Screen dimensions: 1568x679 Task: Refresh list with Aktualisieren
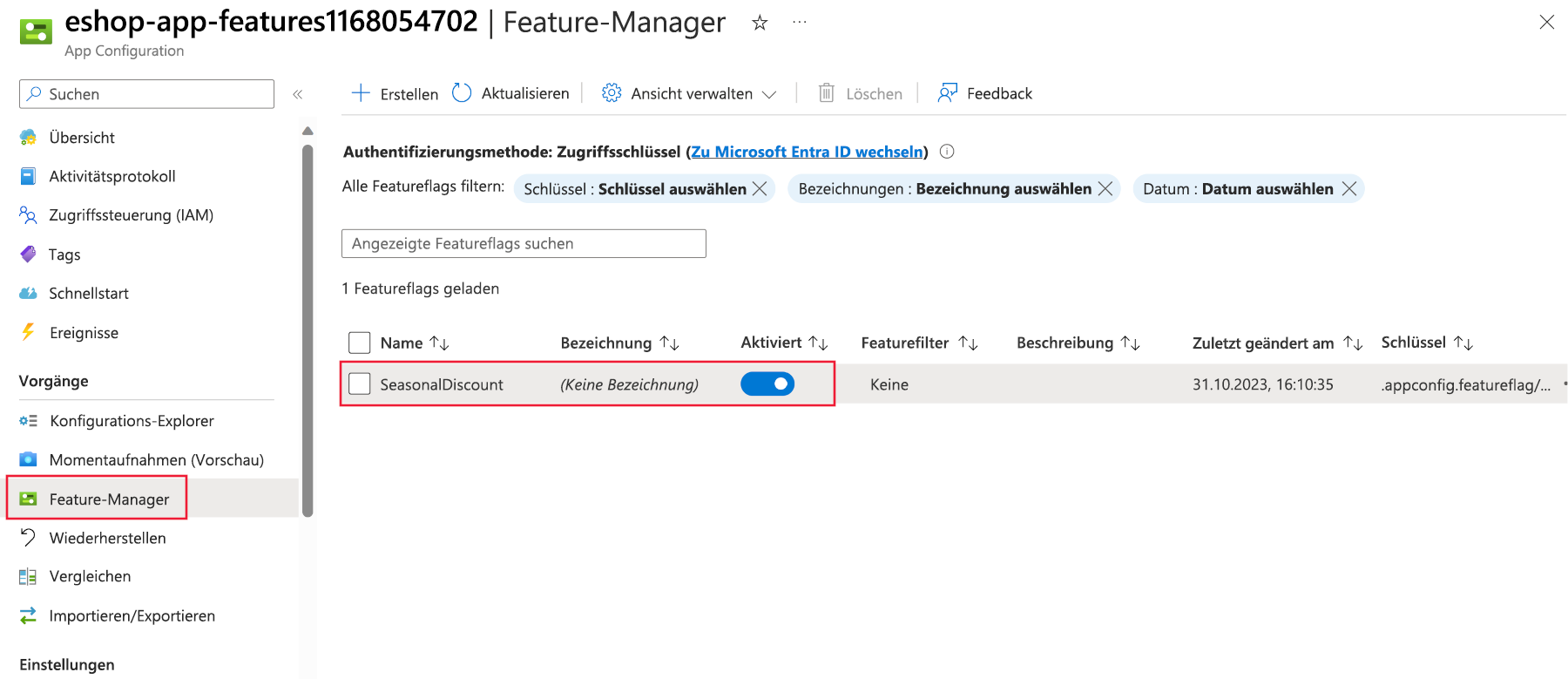[510, 93]
